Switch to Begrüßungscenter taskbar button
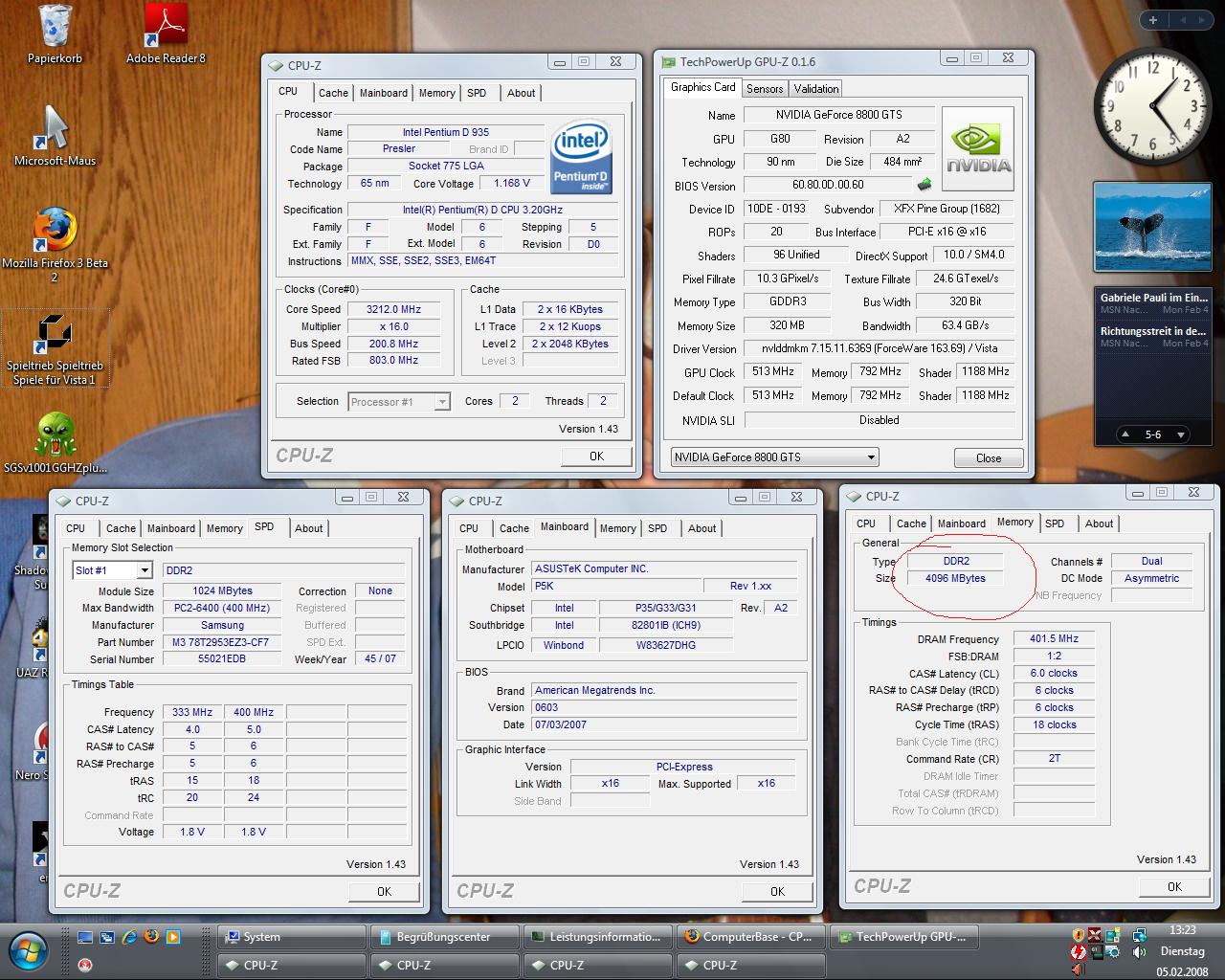 (x=445, y=937)
